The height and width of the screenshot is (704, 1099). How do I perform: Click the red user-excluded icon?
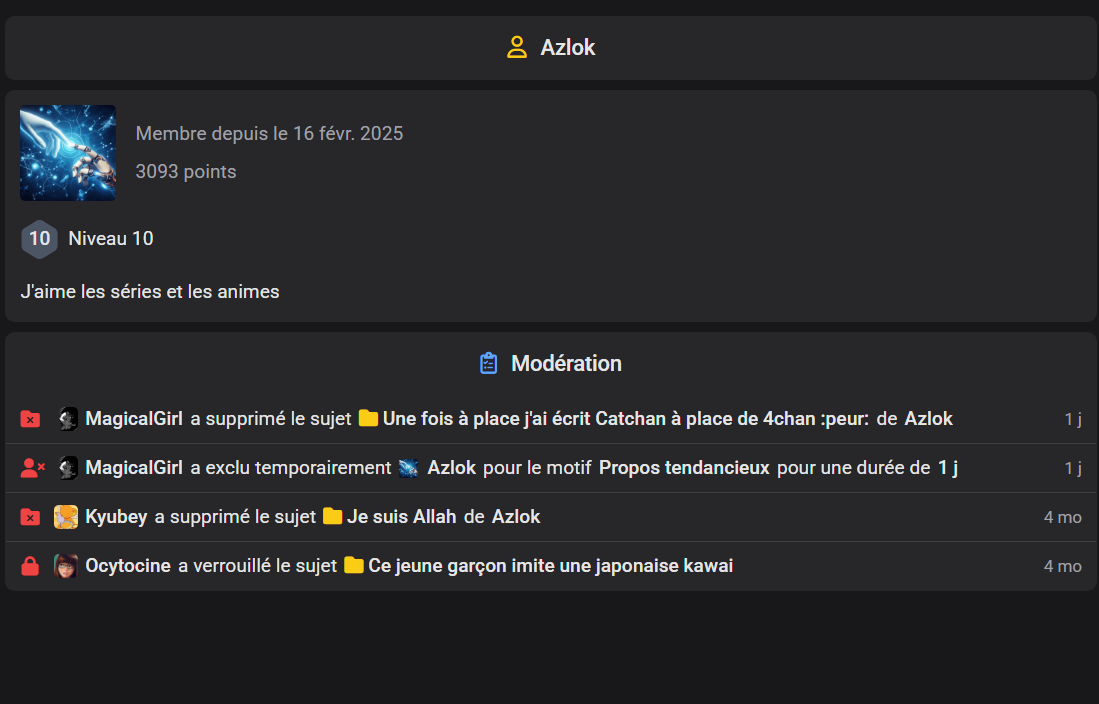pyautogui.click(x=32, y=468)
